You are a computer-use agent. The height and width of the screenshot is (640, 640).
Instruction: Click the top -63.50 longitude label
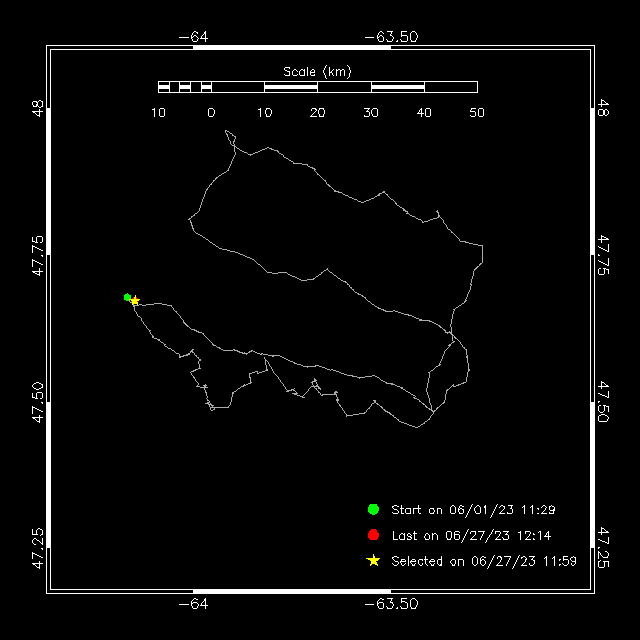click(x=391, y=37)
